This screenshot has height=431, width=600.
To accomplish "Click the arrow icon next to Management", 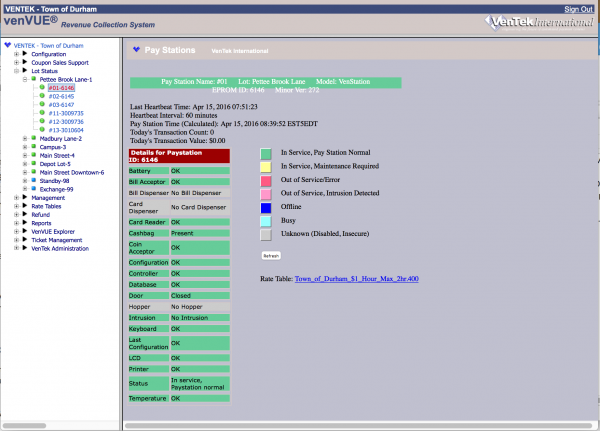I will (x=25, y=197).
